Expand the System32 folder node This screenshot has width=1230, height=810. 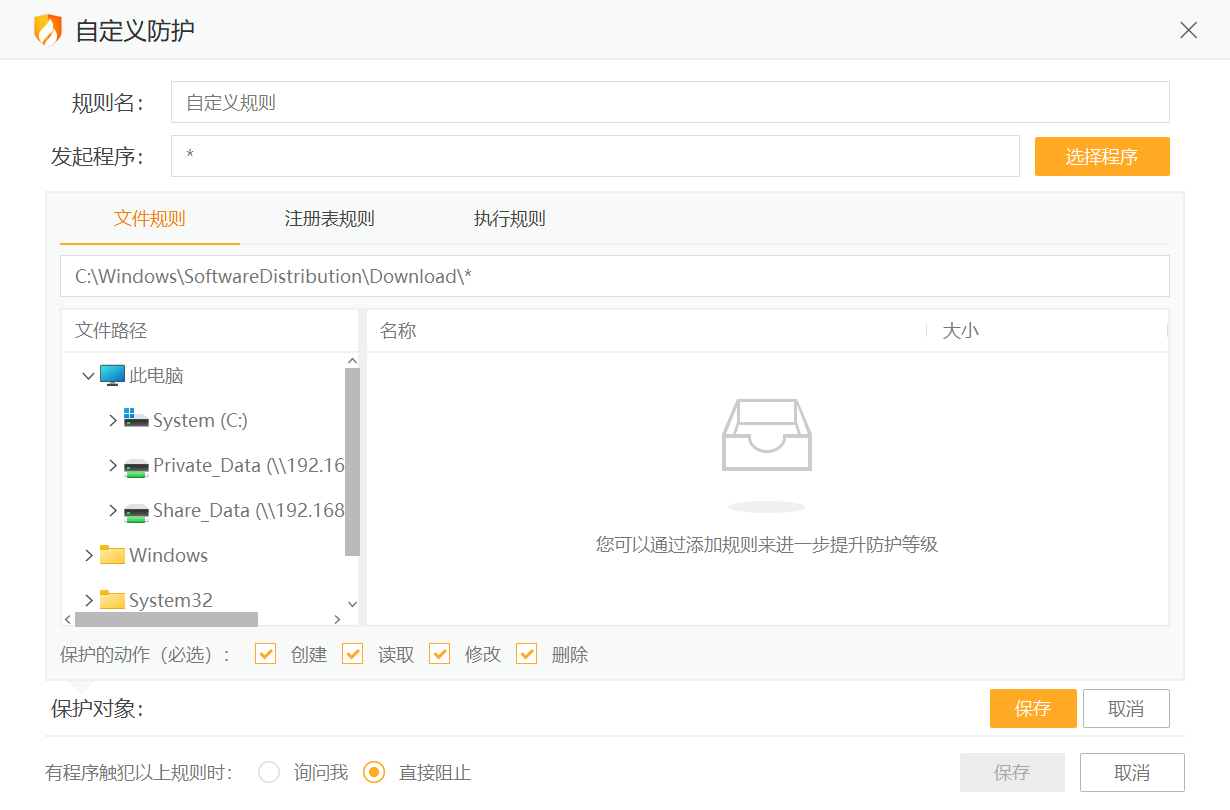click(88, 600)
